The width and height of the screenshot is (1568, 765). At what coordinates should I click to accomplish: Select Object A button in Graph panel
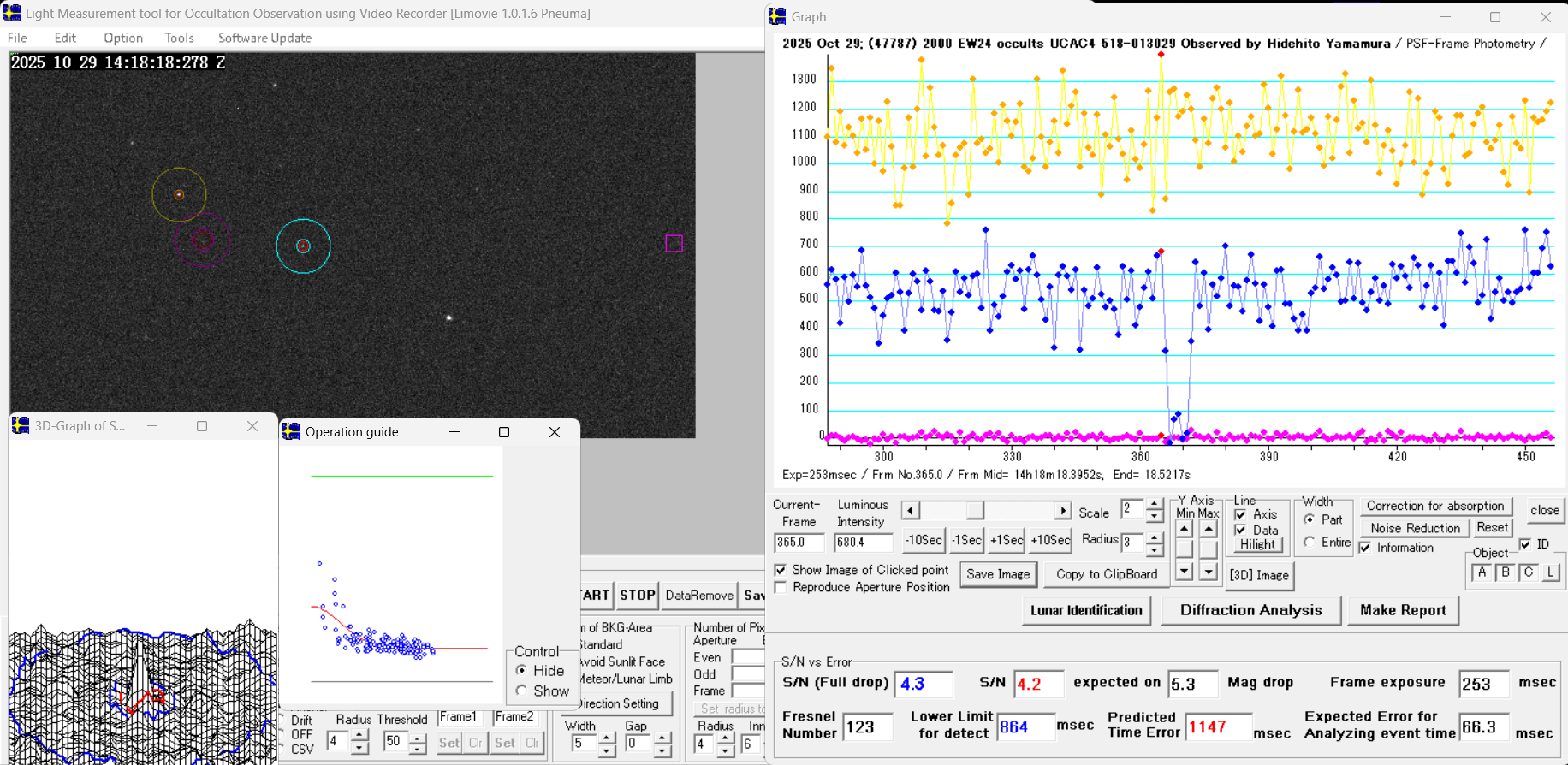(x=1482, y=573)
